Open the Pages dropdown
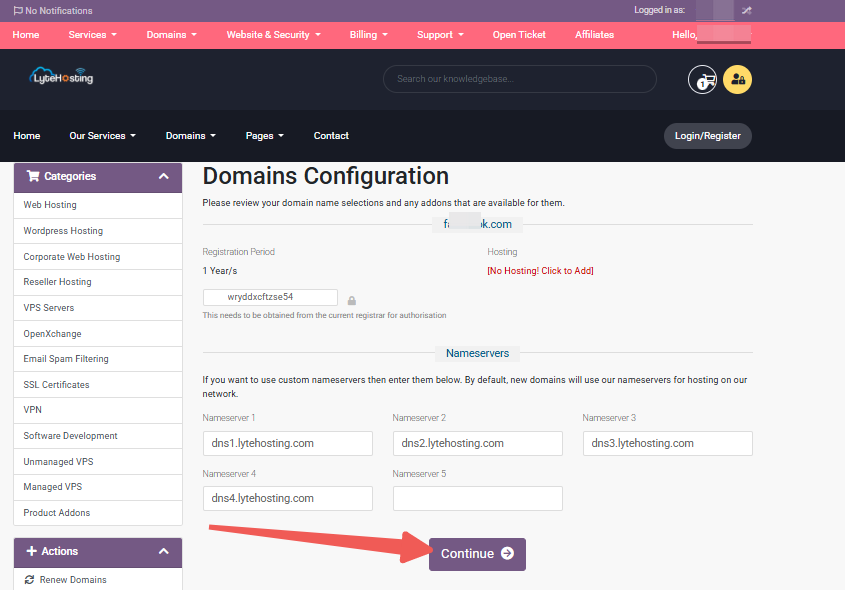The height and width of the screenshot is (590, 845). [264, 136]
